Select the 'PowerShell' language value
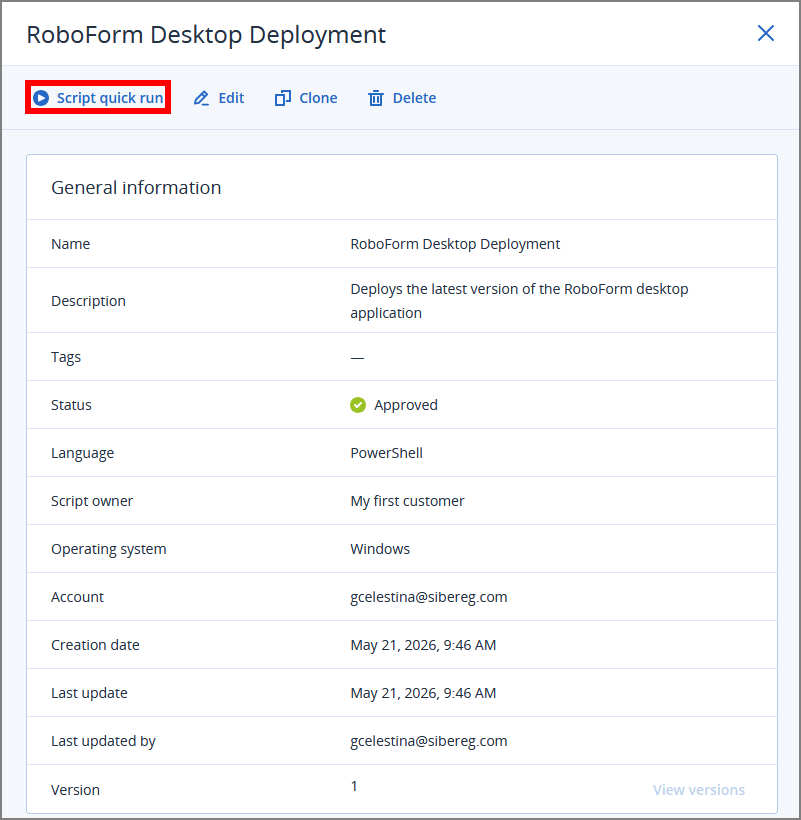The width and height of the screenshot is (801, 820). point(386,453)
